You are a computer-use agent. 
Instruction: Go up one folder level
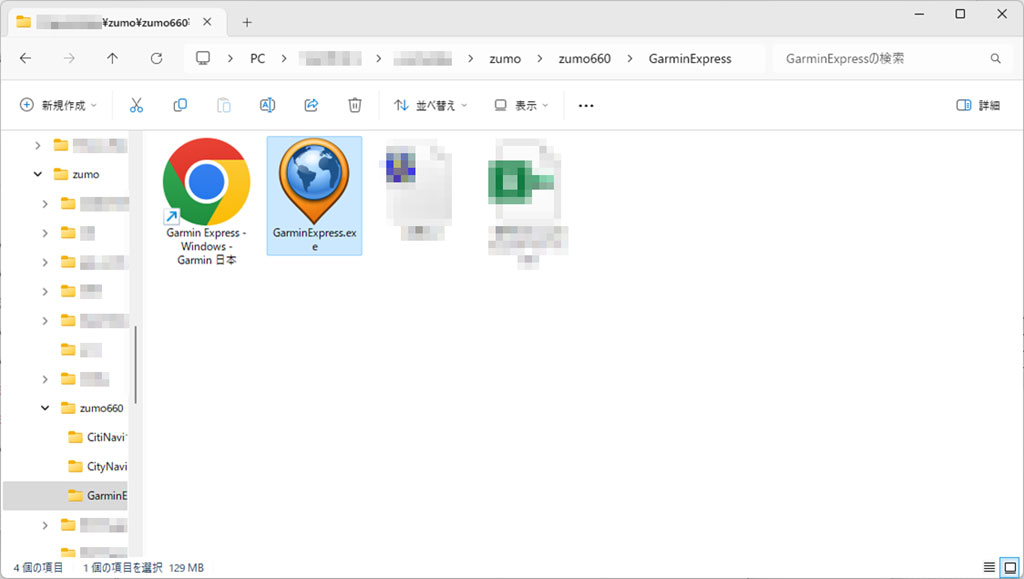click(x=112, y=59)
